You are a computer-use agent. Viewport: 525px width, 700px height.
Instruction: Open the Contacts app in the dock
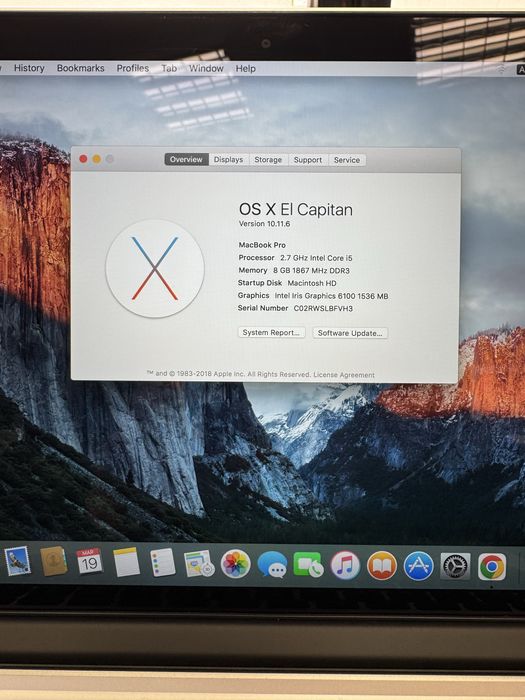(54, 561)
